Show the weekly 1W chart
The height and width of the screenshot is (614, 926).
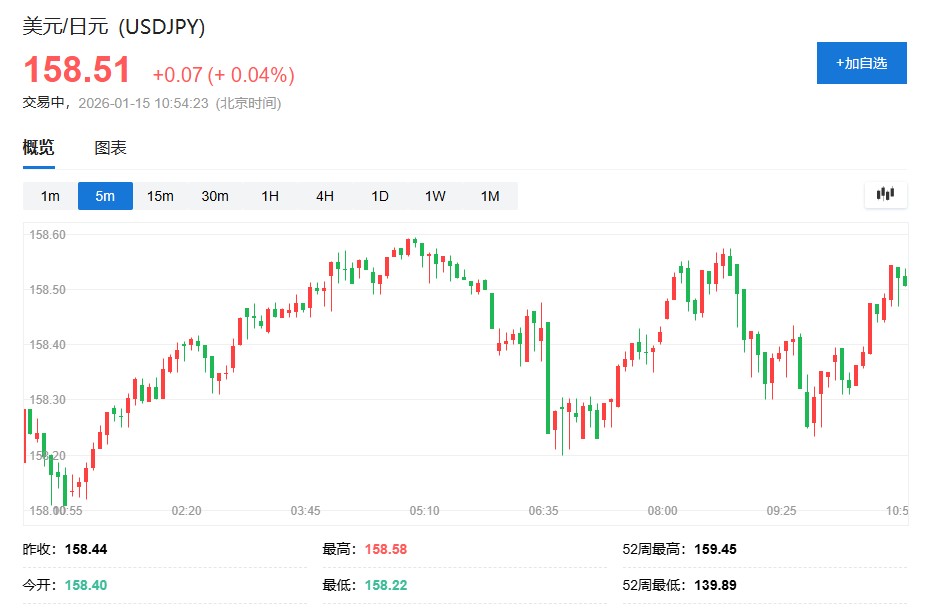pos(435,196)
